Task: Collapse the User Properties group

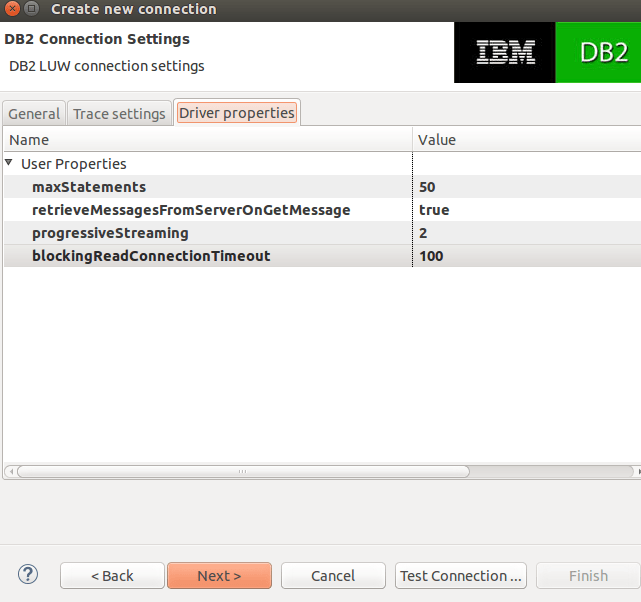Action: (9, 163)
